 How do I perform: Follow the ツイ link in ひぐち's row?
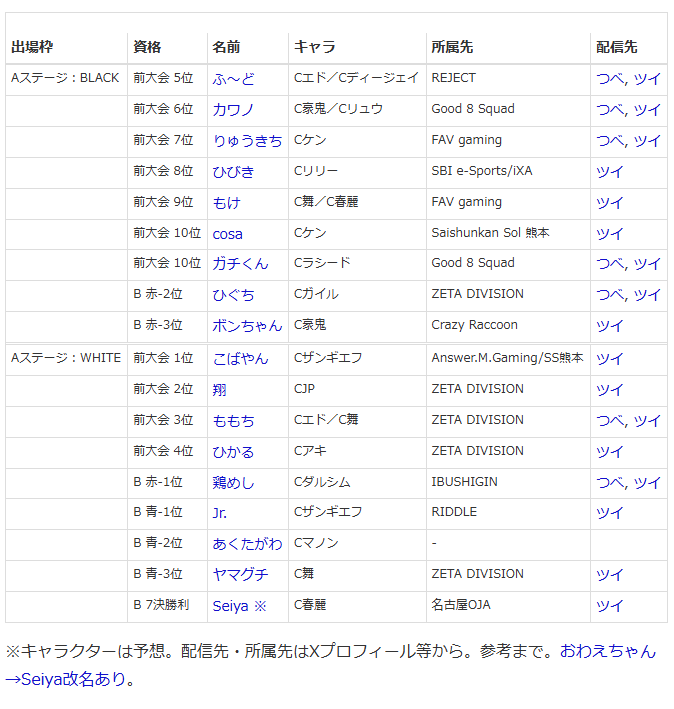(647, 295)
